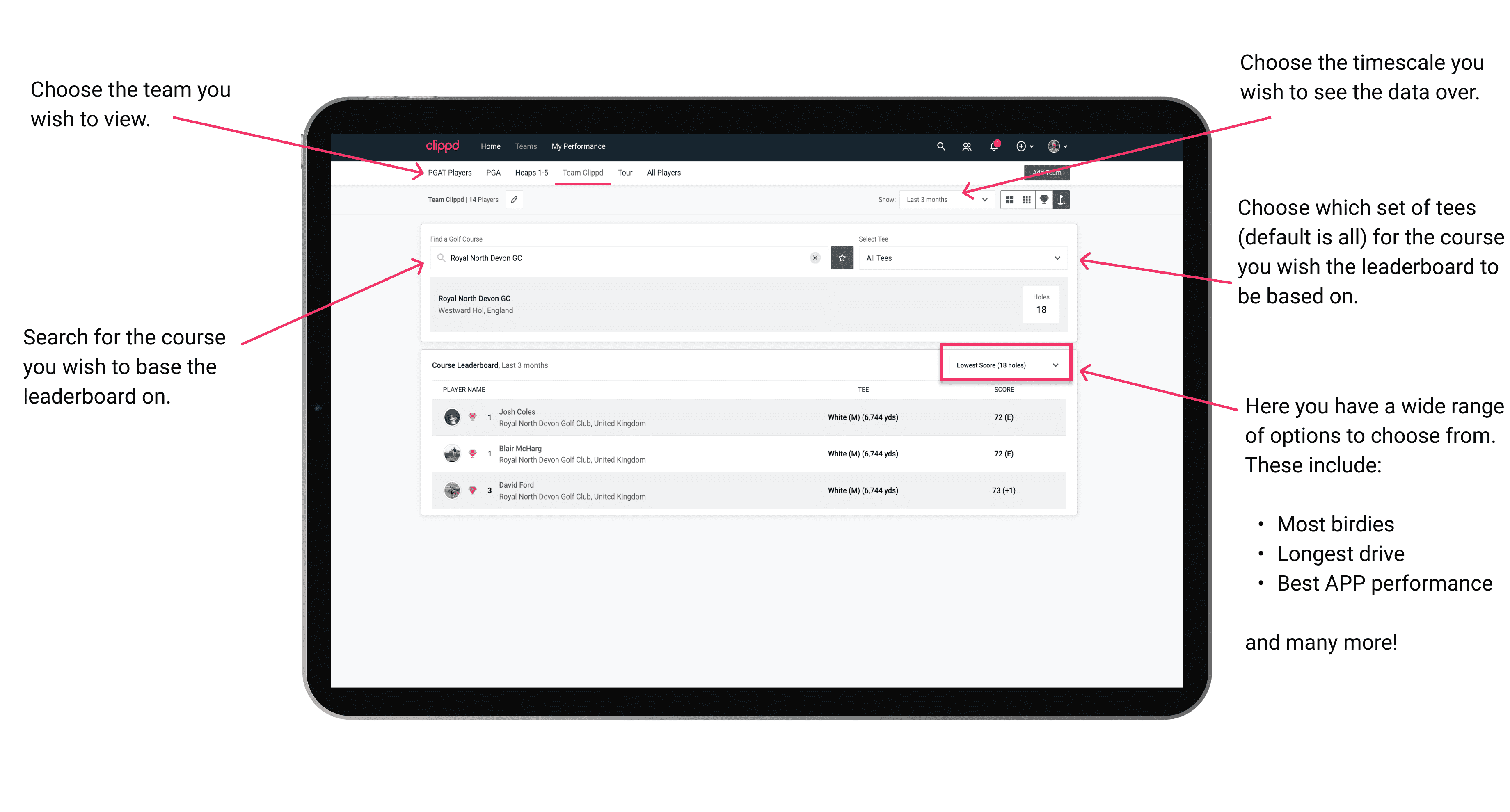Click the Add Team button

(x=1043, y=172)
